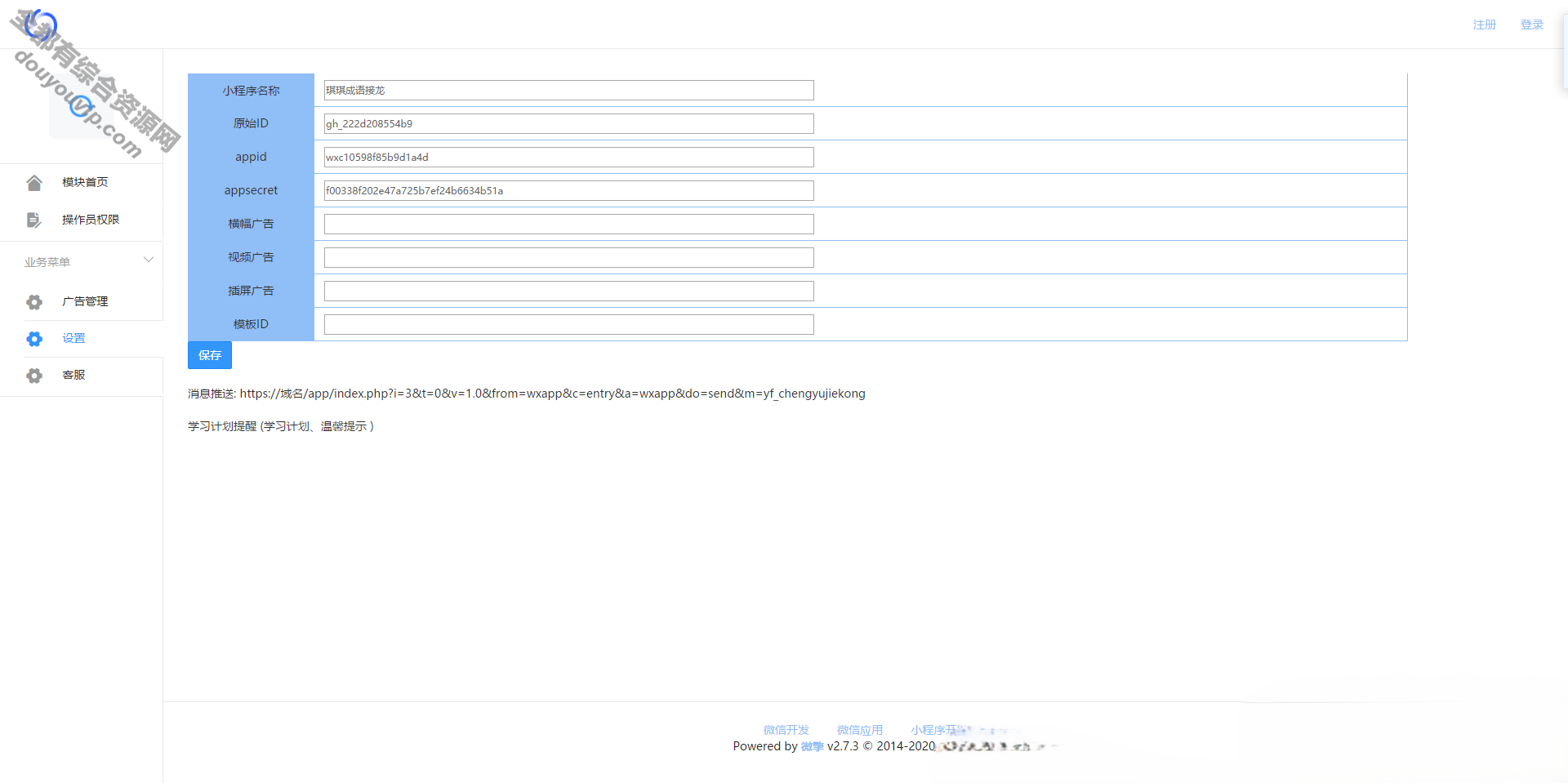Click the appid input field
This screenshot has width=1568, height=783.
tap(568, 157)
